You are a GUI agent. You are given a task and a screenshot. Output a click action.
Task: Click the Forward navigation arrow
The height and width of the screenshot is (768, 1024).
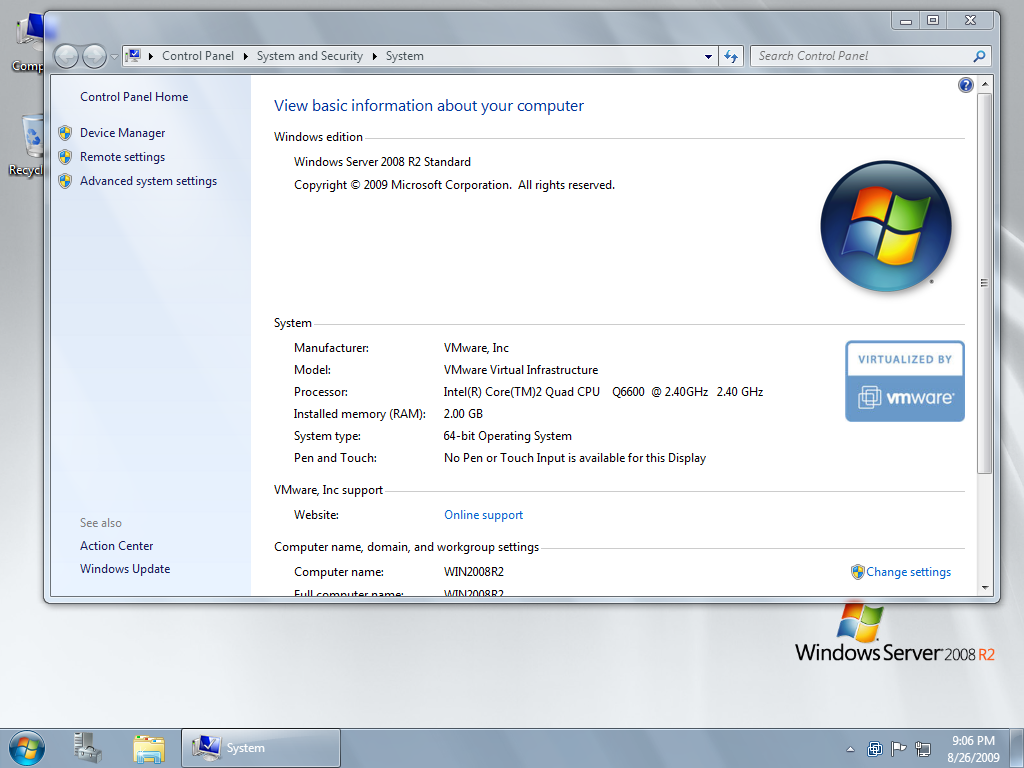click(94, 56)
